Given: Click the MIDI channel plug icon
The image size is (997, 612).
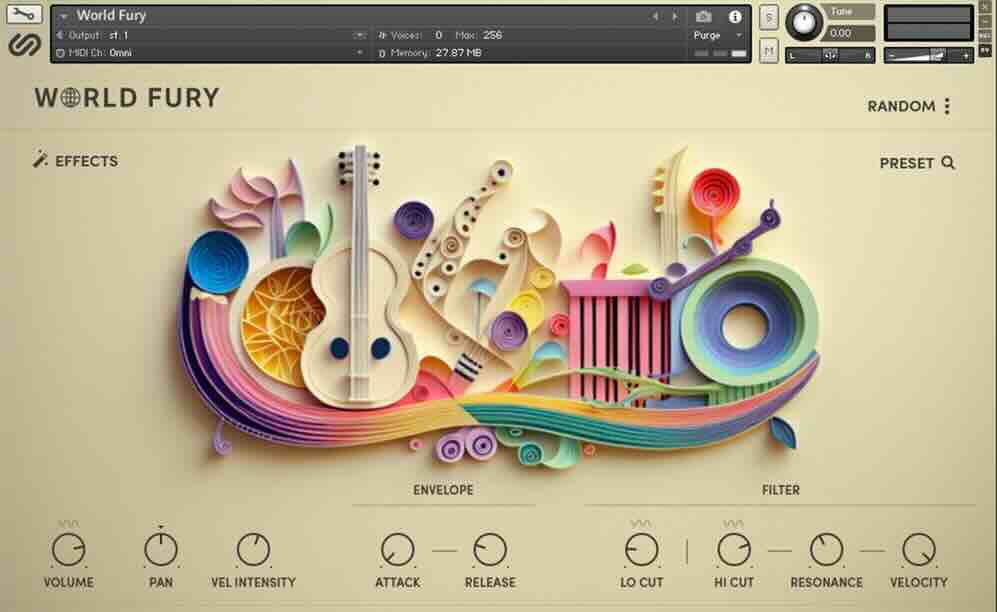Looking at the screenshot, I should pyautogui.click(x=60, y=53).
